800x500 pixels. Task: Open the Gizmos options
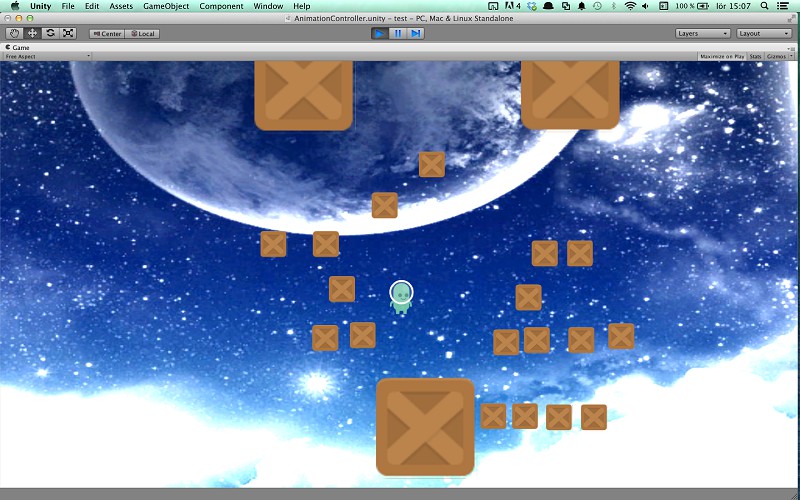coord(779,57)
